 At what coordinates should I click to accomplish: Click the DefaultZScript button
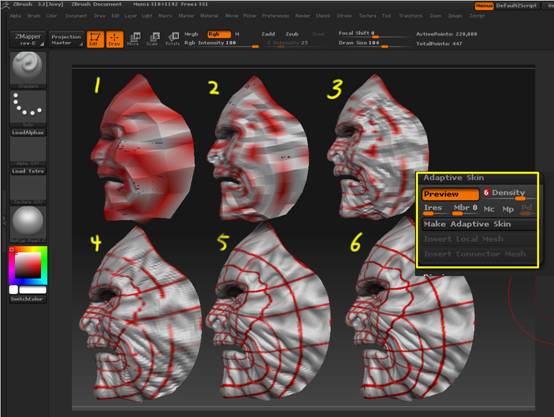click(x=516, y=6)
